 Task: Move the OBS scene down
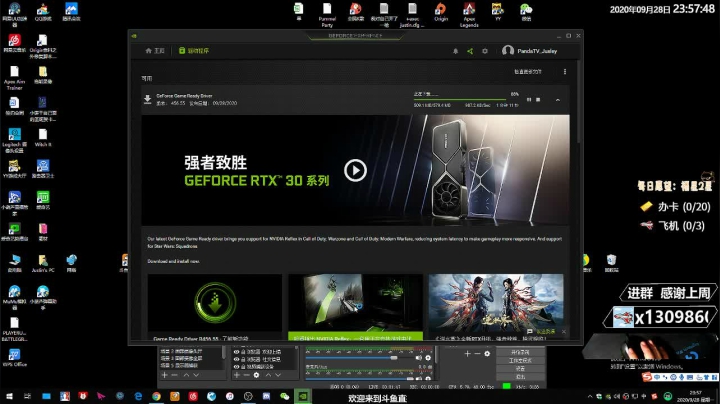(x=196, y=375)
